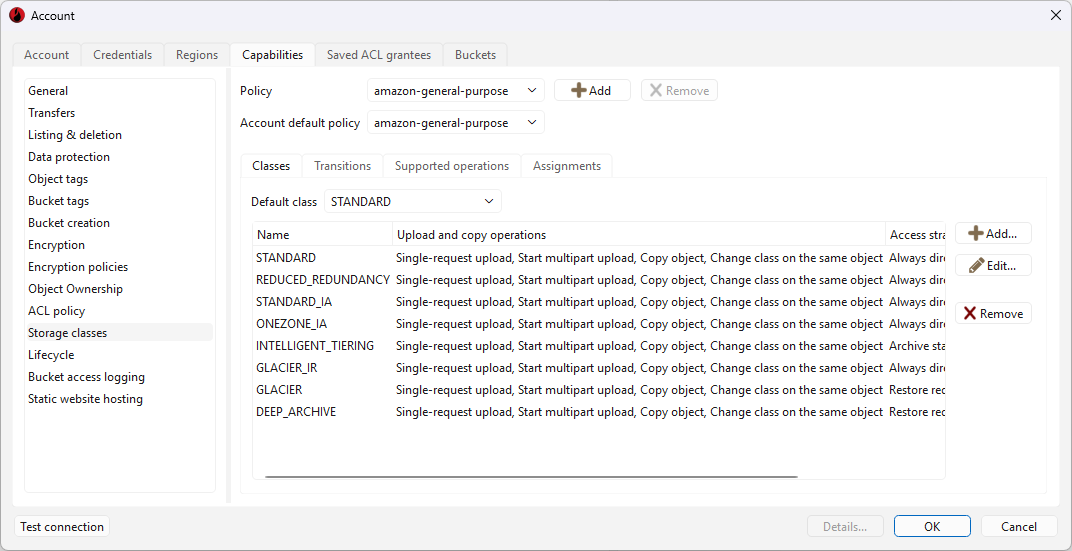Switch to the Credentials tab

click(122, 55)
